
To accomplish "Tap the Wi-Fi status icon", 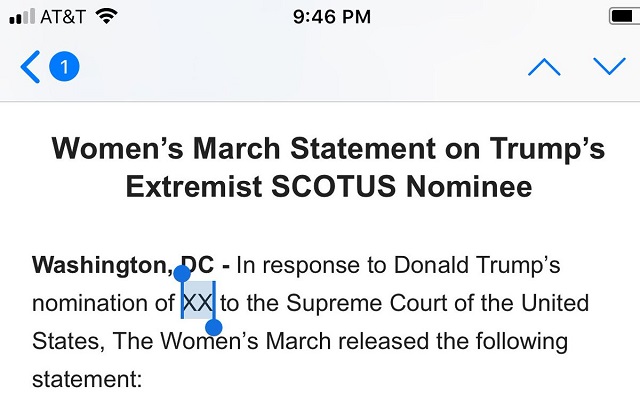I will click(107, 16).
